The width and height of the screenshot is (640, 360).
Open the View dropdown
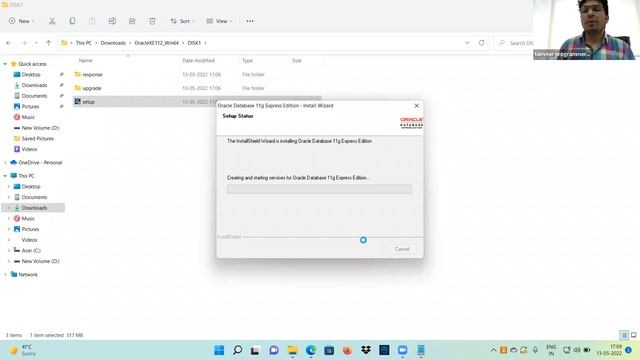[219, 21]
